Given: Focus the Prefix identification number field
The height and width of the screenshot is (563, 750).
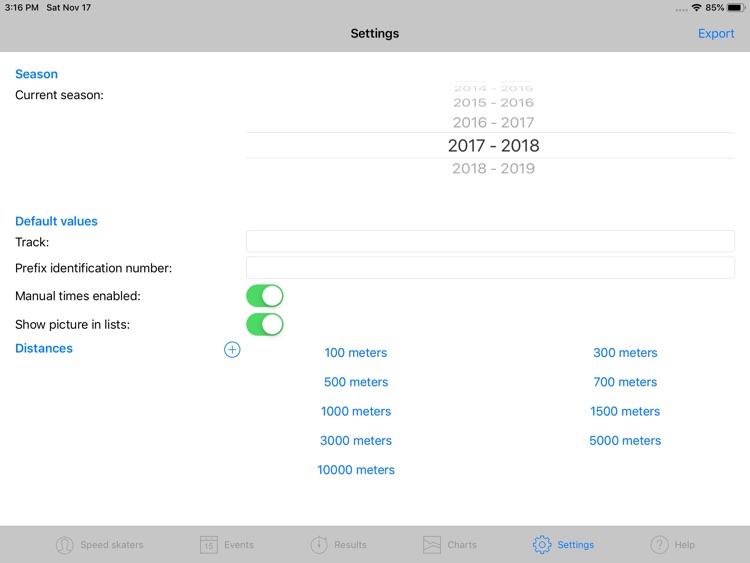Looking at the screenshot, I should [x=490, y=267].
